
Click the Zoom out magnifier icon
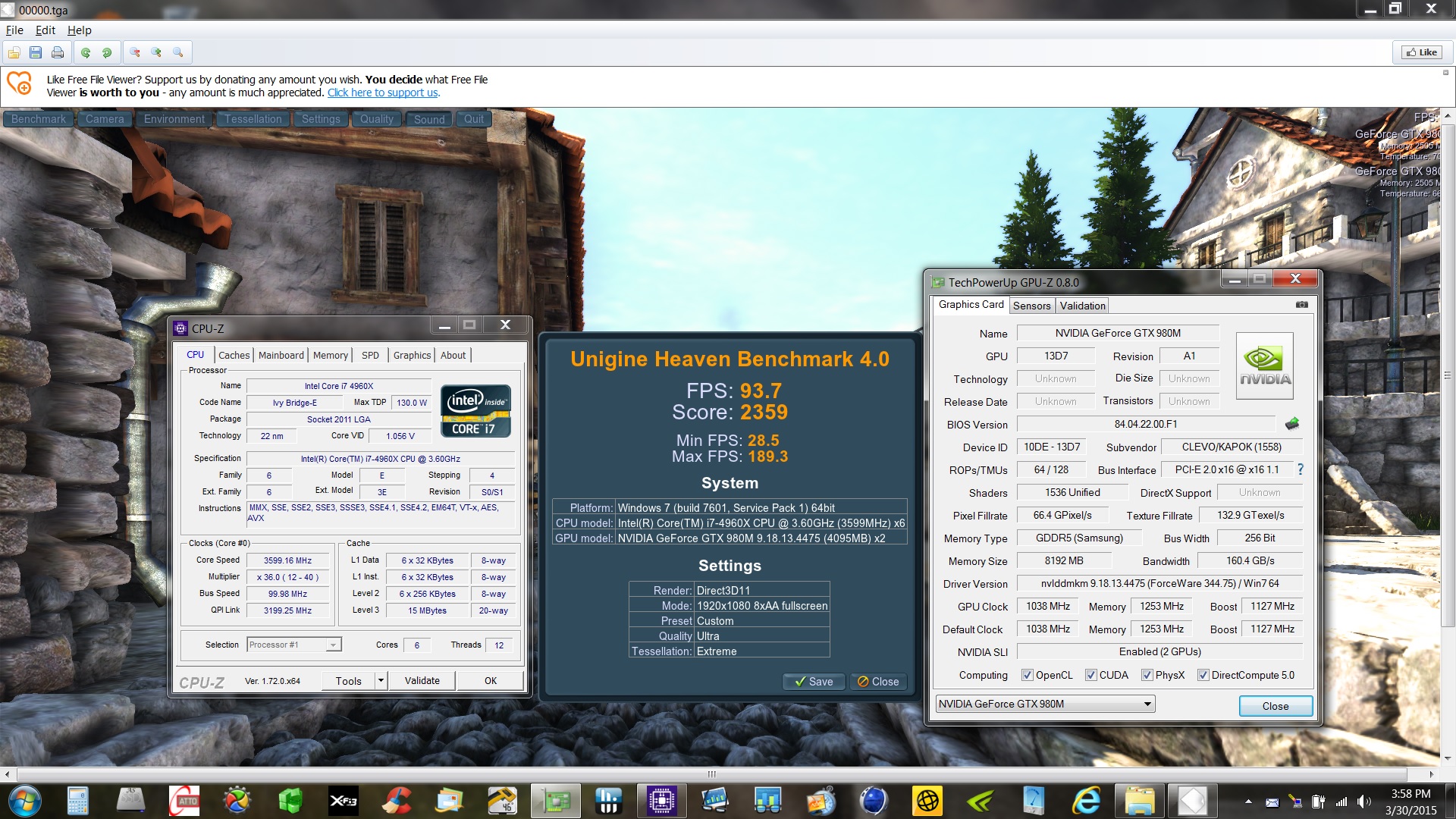click(135, 52)
